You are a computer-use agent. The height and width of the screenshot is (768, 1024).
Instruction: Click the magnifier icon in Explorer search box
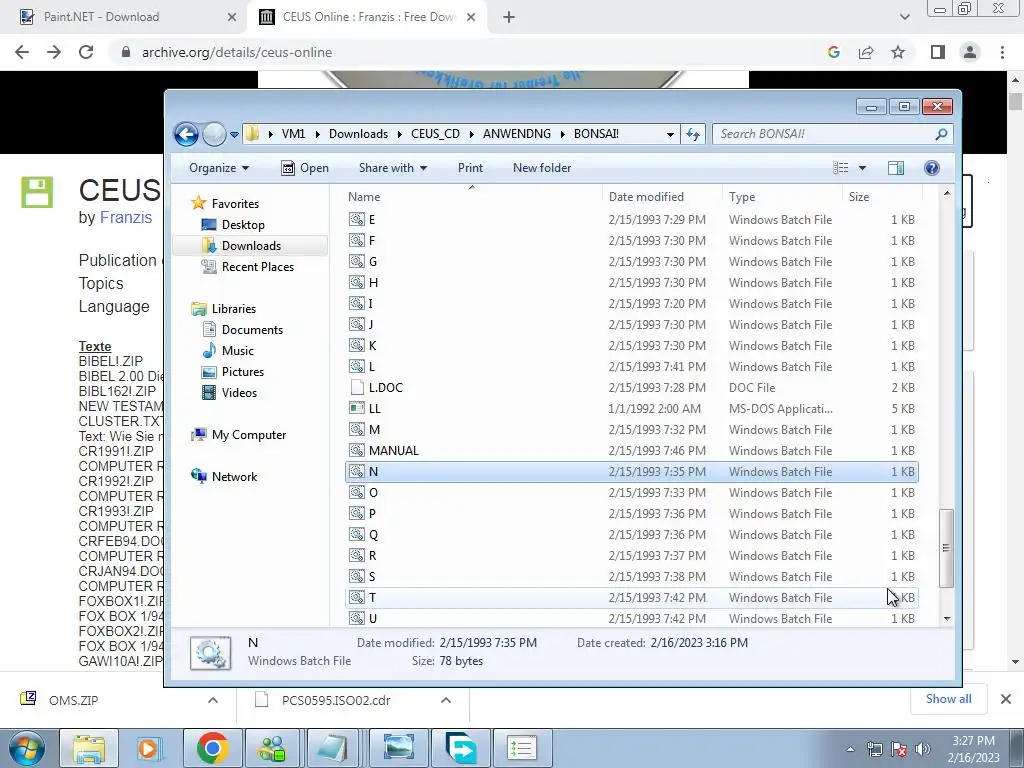coord(941,134)
